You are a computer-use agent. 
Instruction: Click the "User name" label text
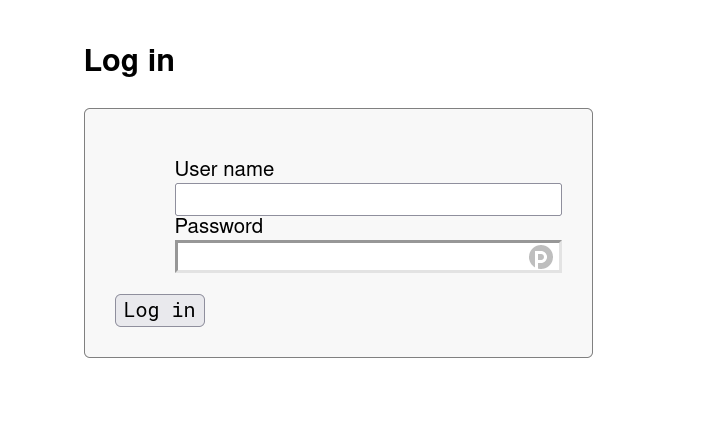(224, 169)
